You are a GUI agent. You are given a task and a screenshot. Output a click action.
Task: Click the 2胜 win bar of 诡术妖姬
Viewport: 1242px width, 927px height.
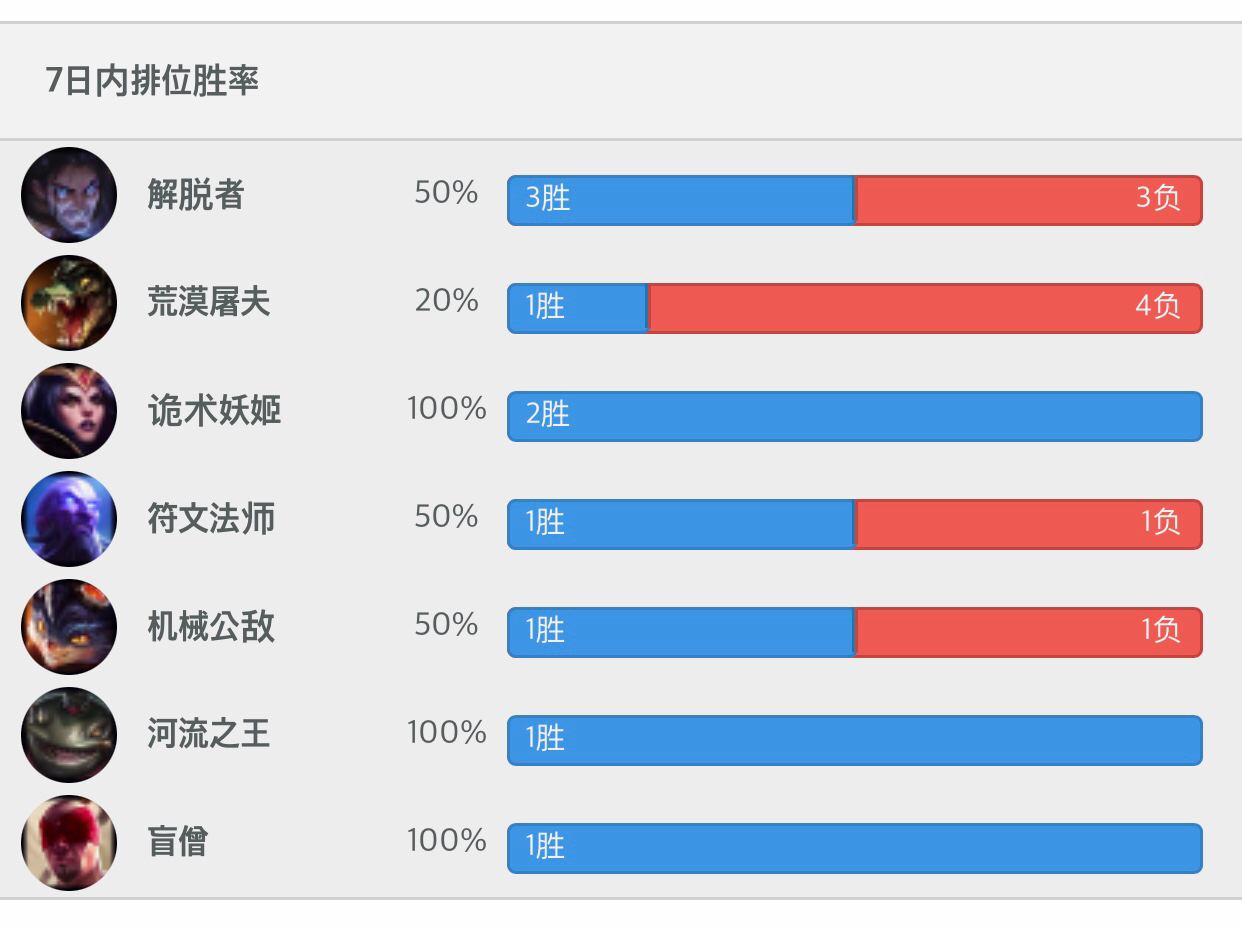click(x=855, y=416)
